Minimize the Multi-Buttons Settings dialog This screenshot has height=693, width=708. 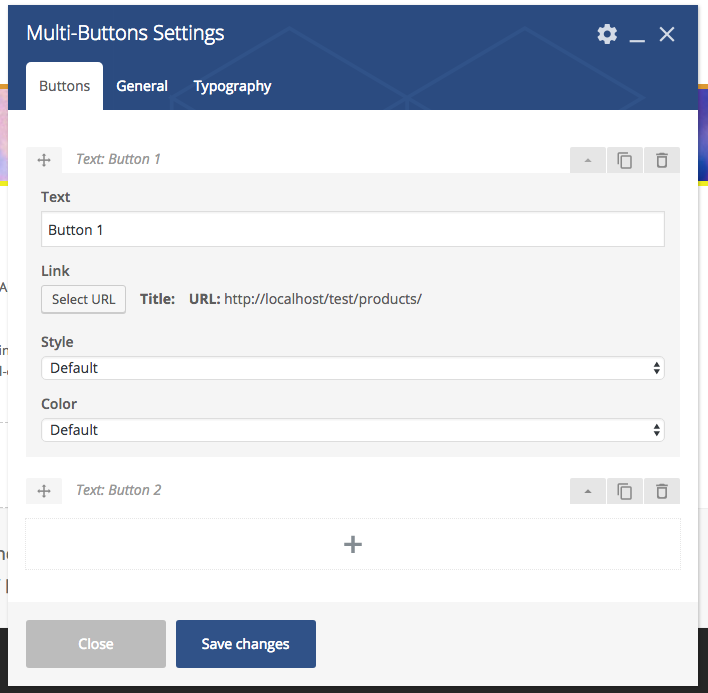coord(637,35)
